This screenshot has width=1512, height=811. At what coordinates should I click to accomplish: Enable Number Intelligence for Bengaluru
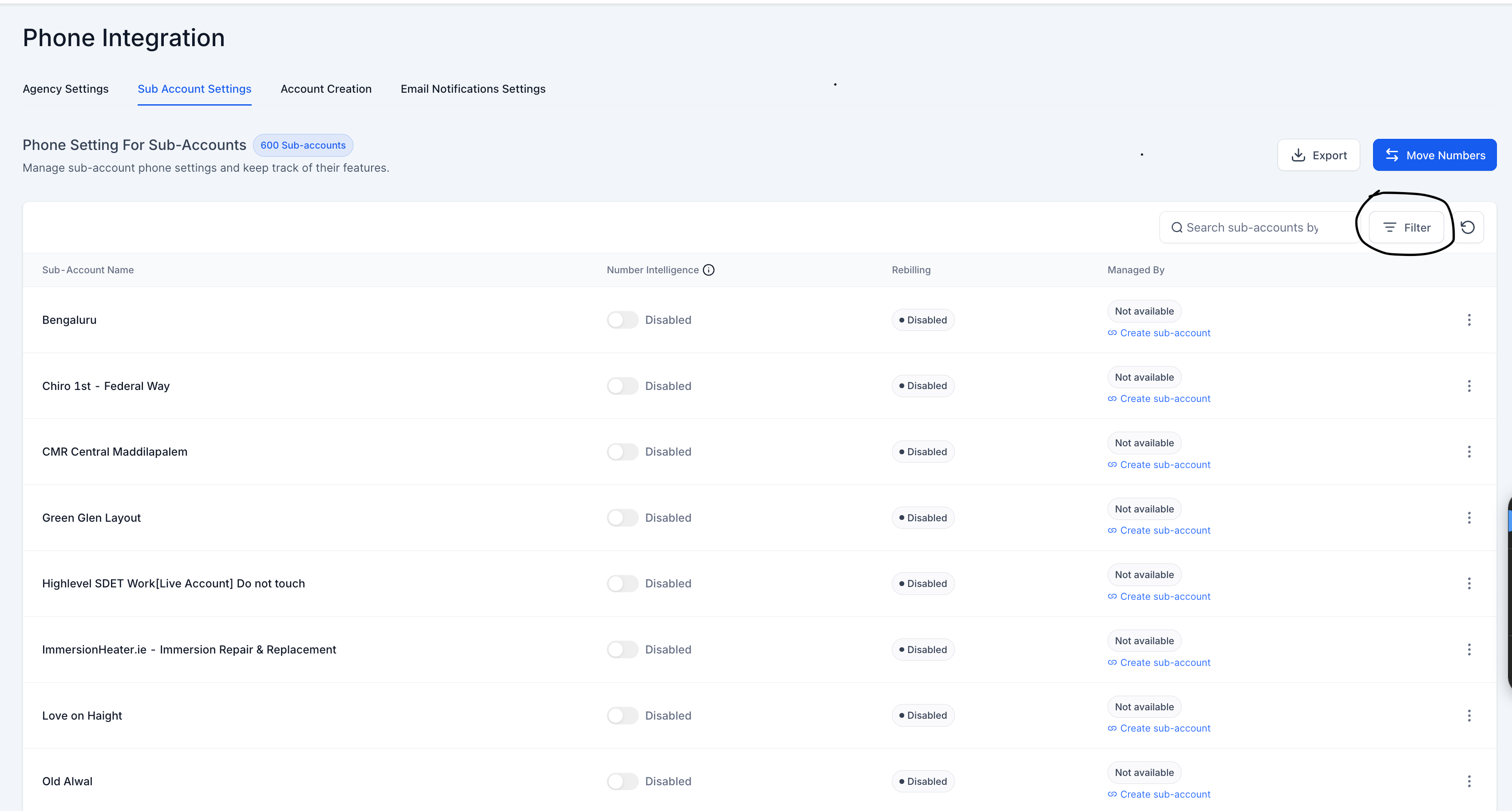(622, 319)
